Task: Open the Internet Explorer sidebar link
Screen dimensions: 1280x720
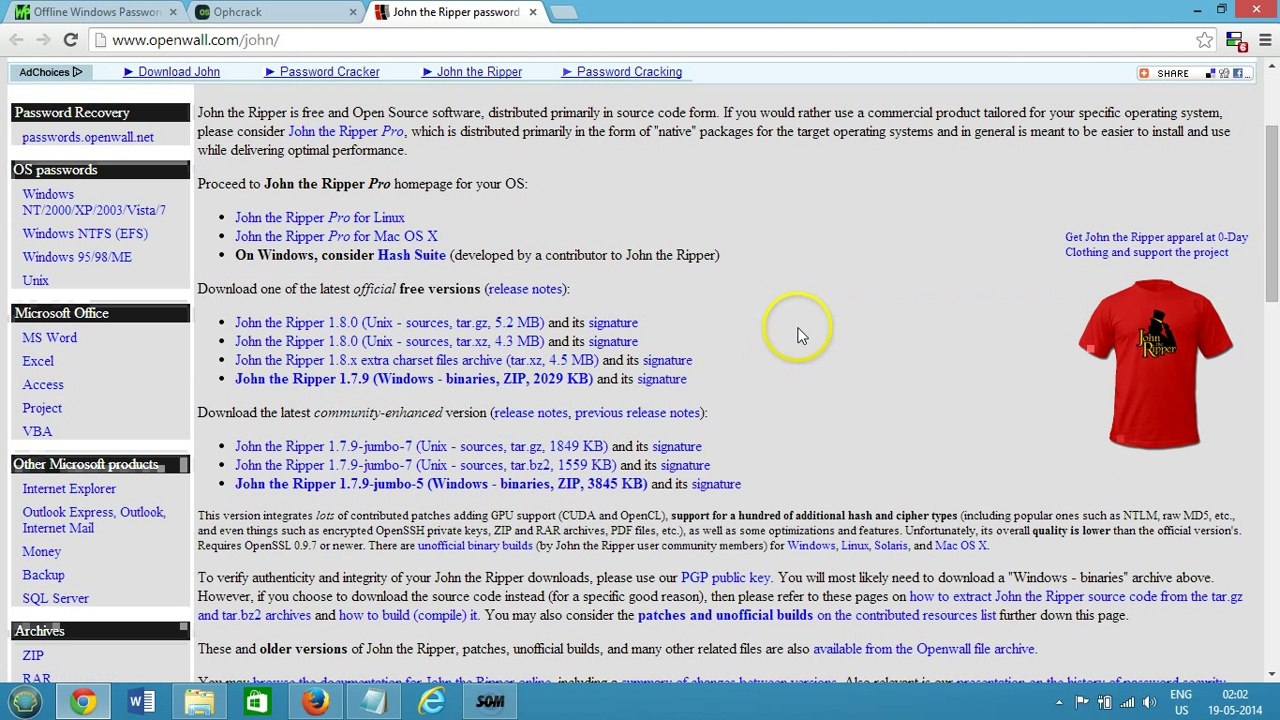Action: (69, 489)
